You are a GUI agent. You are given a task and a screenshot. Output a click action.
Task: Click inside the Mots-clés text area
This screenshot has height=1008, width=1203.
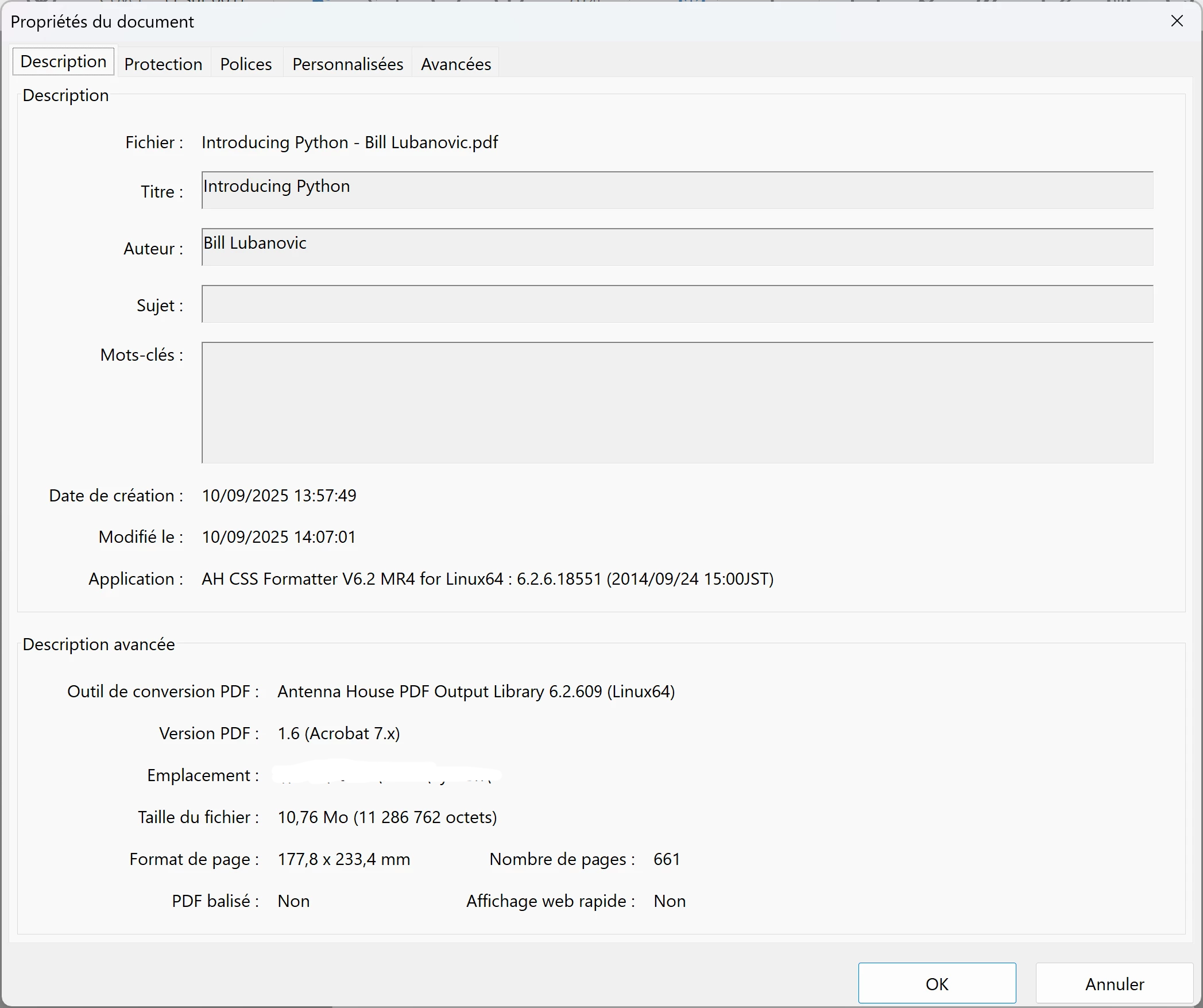pos(676,402)
